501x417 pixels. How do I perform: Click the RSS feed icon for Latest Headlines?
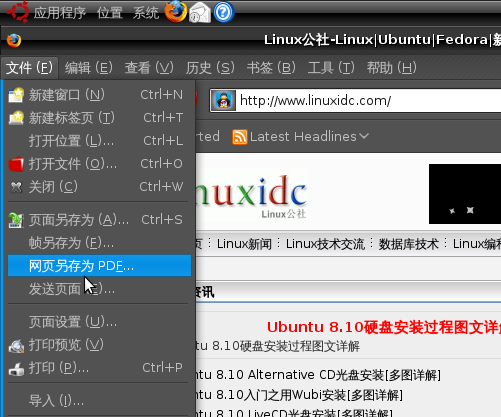(x=239, y=137)
